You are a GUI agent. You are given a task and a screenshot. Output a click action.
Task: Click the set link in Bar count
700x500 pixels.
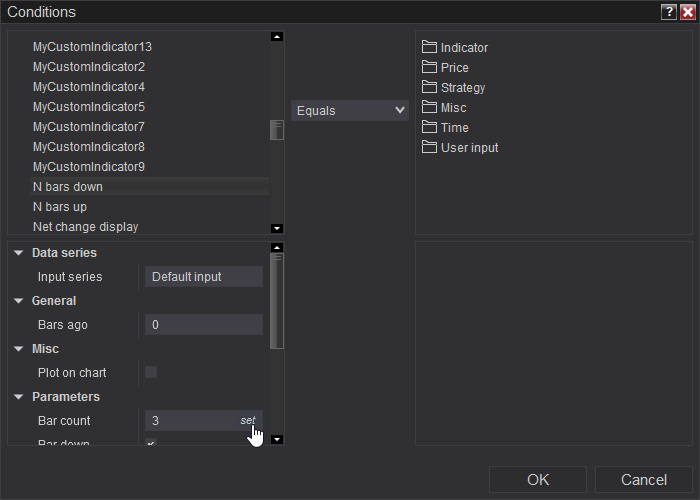click(x=247, y=420)
